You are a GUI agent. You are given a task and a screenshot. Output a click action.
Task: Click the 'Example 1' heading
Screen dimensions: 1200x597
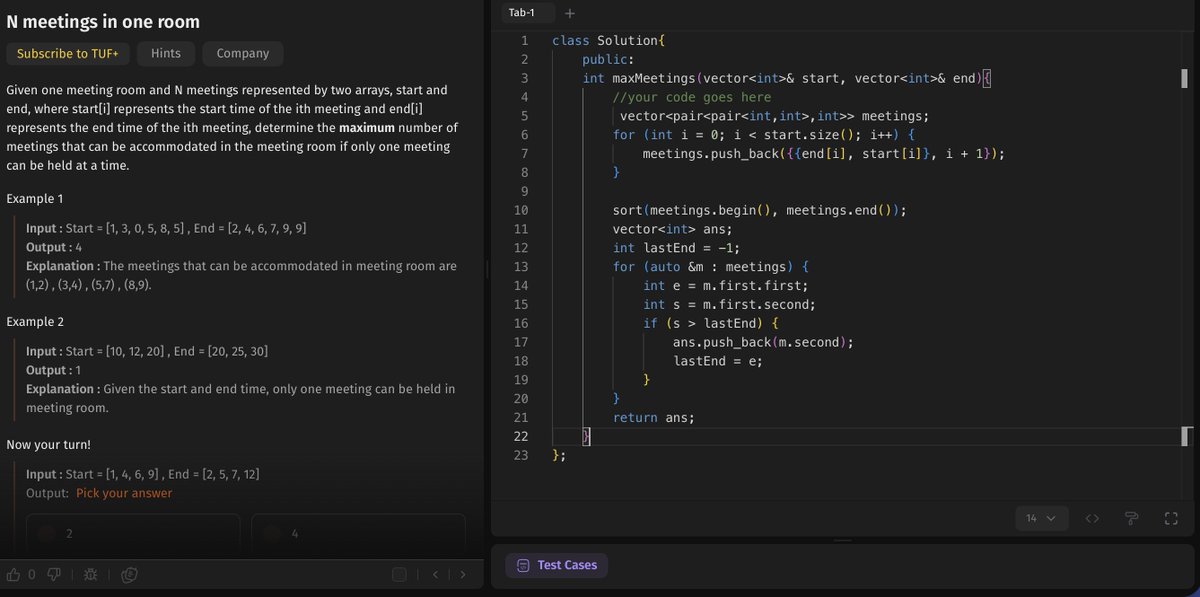[35, 199]
